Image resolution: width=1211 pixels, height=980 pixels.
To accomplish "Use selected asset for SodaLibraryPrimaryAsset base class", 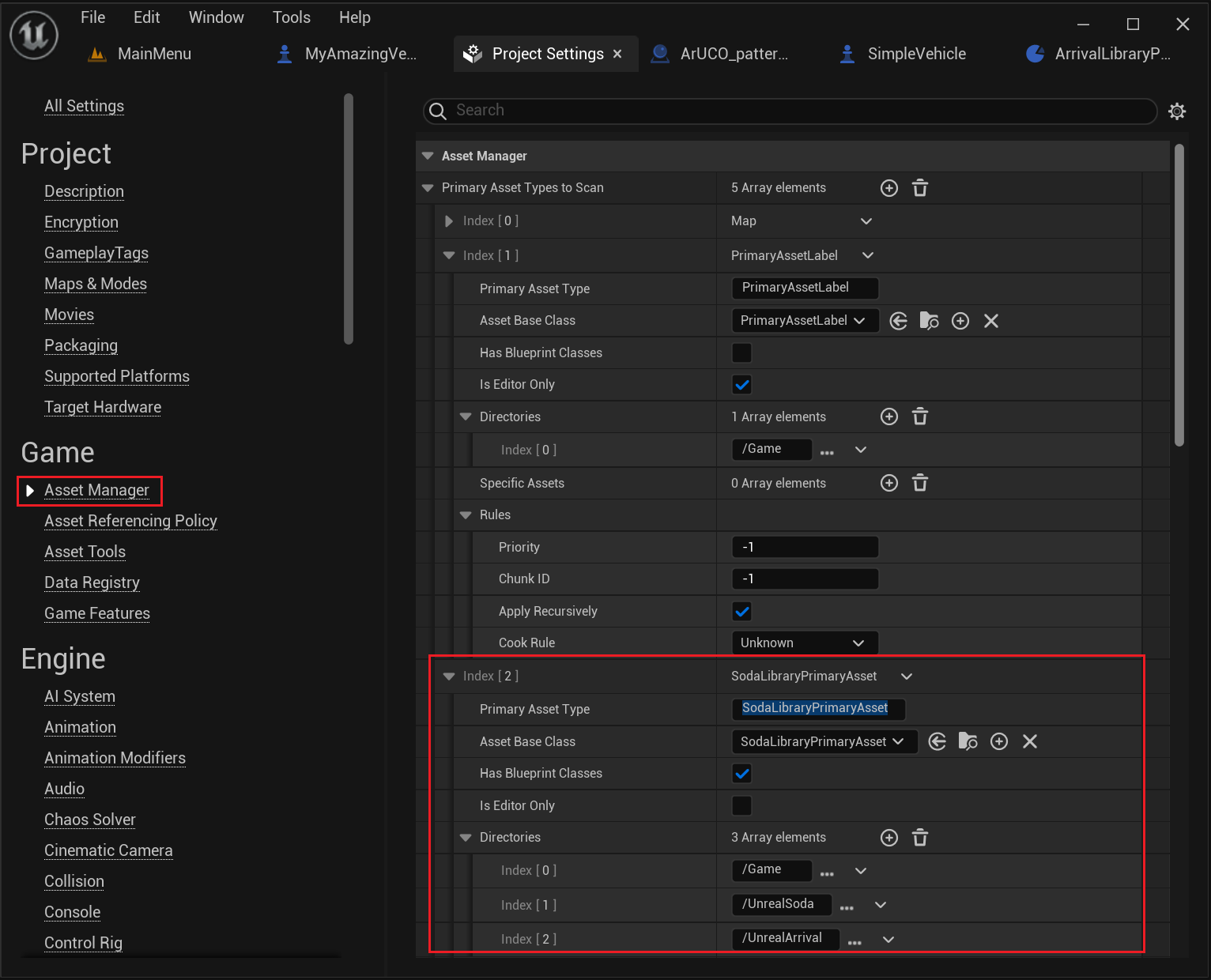I will click(937, 741).
